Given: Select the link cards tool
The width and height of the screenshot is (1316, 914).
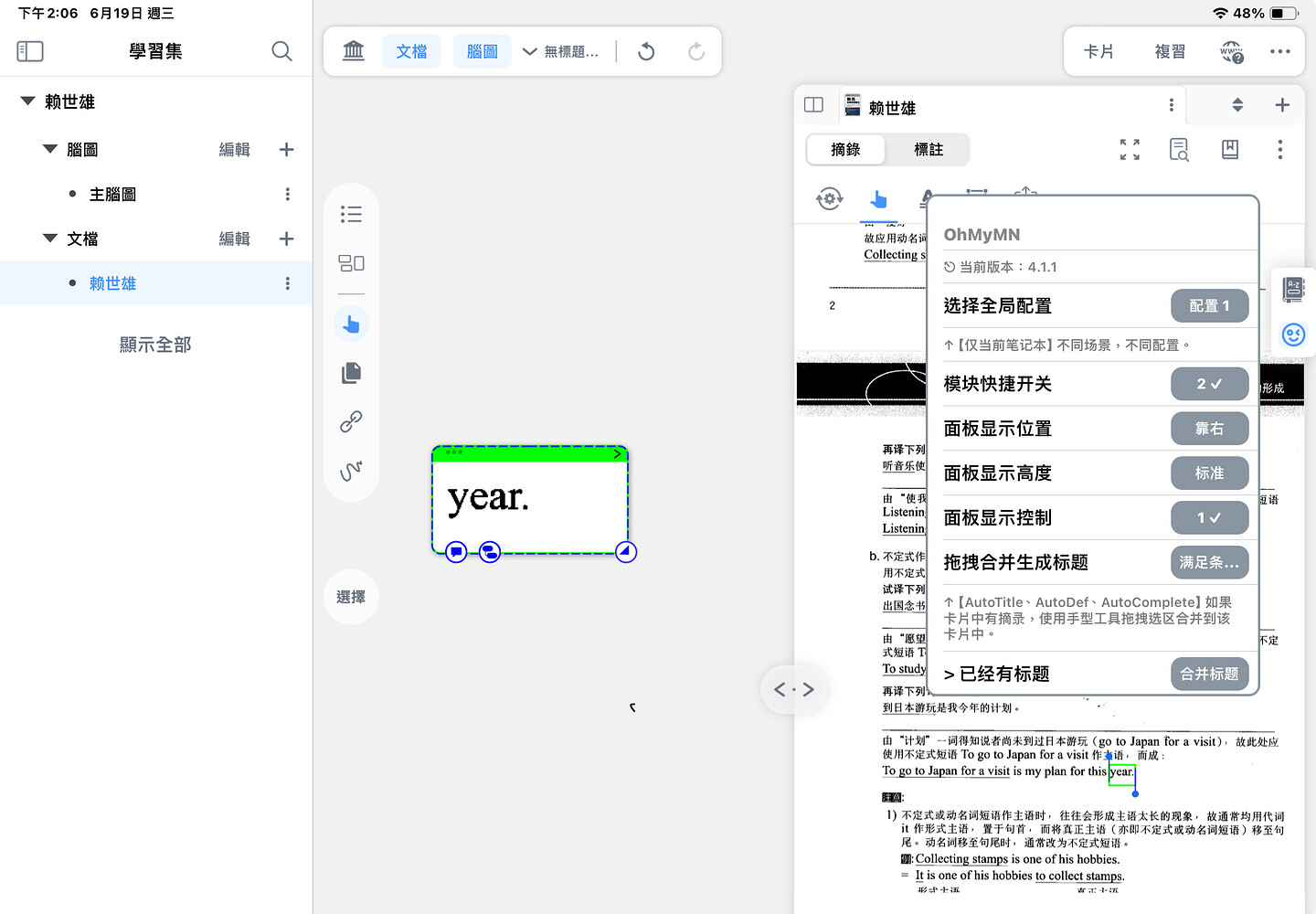Looking at the screenshot, I should [x=351, y=421].
